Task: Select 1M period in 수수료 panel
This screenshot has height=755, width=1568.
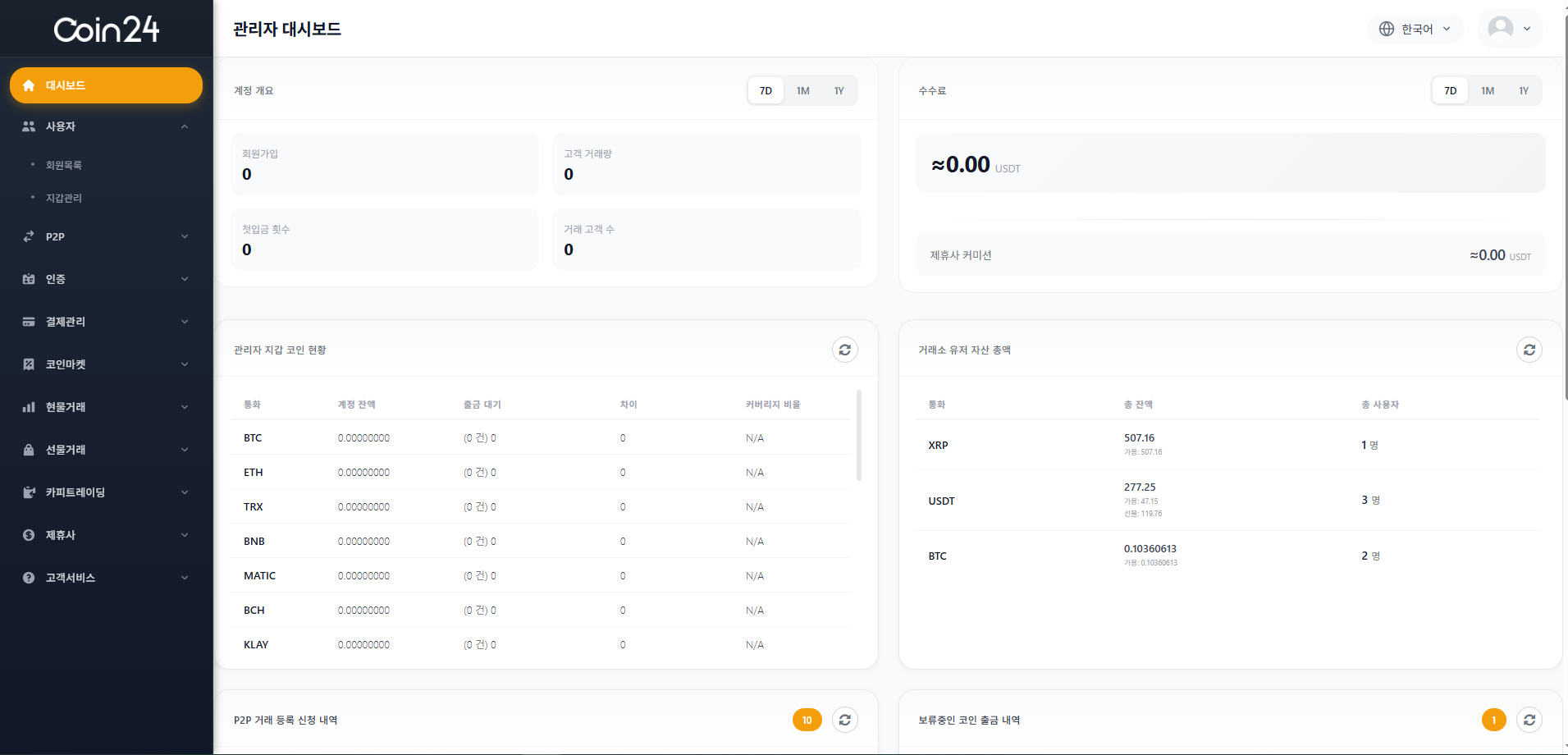Action: point(1487,90)
